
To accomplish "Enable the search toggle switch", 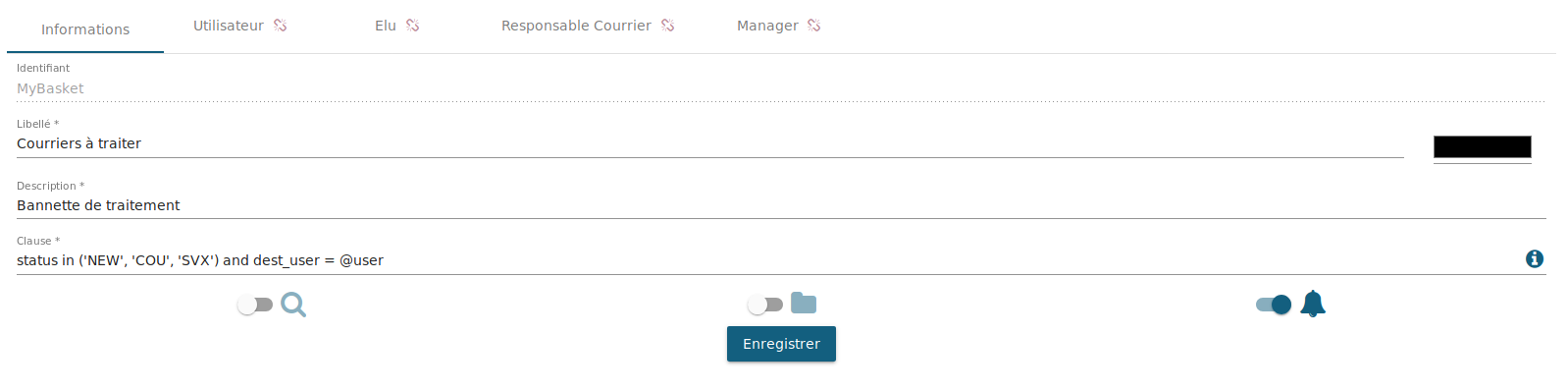I will [x=255, y=305].
